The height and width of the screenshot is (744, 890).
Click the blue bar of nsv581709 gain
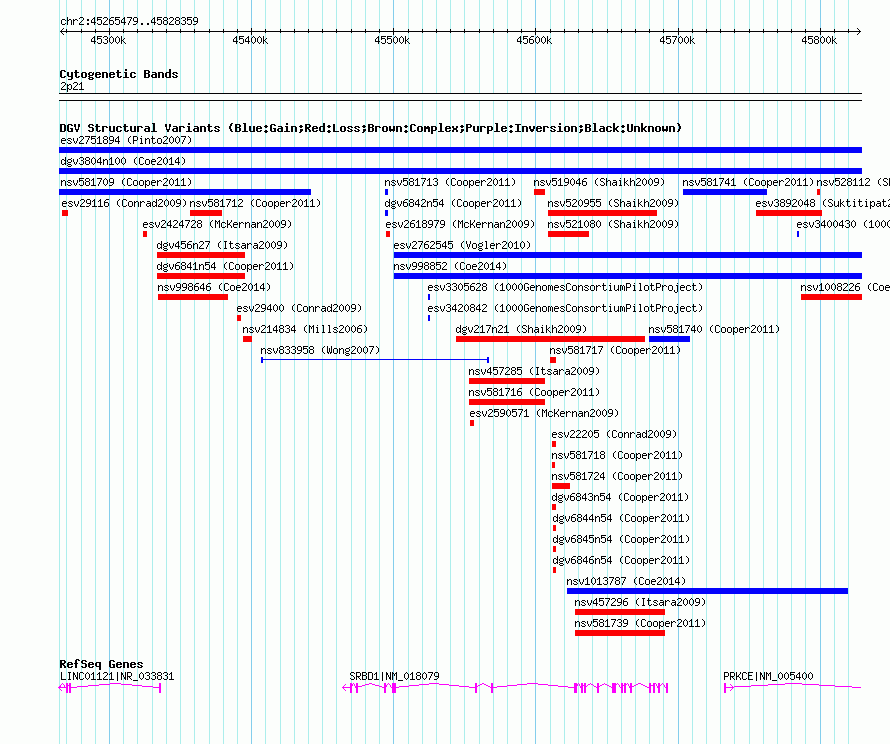(185, 192)
